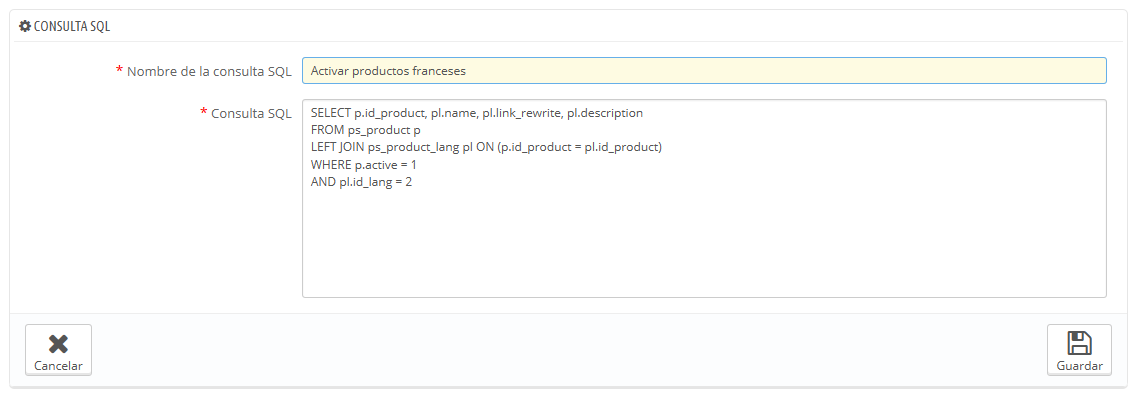Place cursor on the LEFT JOIN line
This screenshot has width=1137, height=398.
(x=487, y=147)
